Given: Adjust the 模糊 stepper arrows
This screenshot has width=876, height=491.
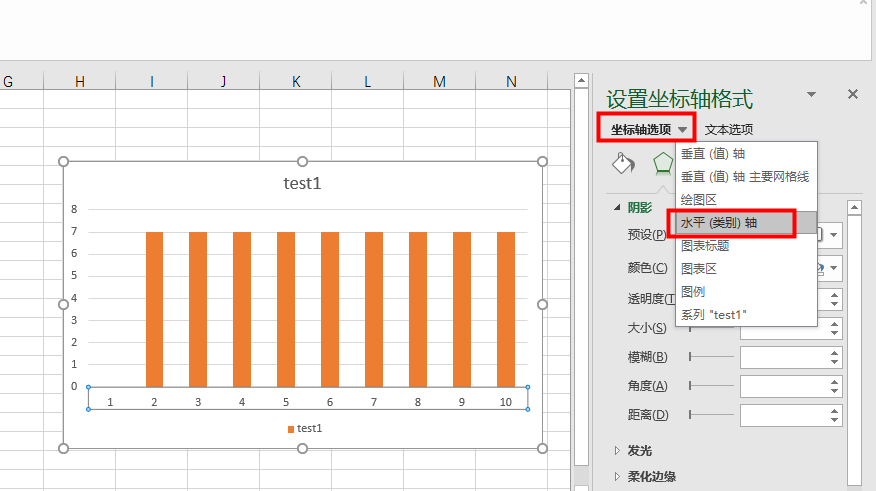Looking at the screenshot, I should click(x=834, y=357).
